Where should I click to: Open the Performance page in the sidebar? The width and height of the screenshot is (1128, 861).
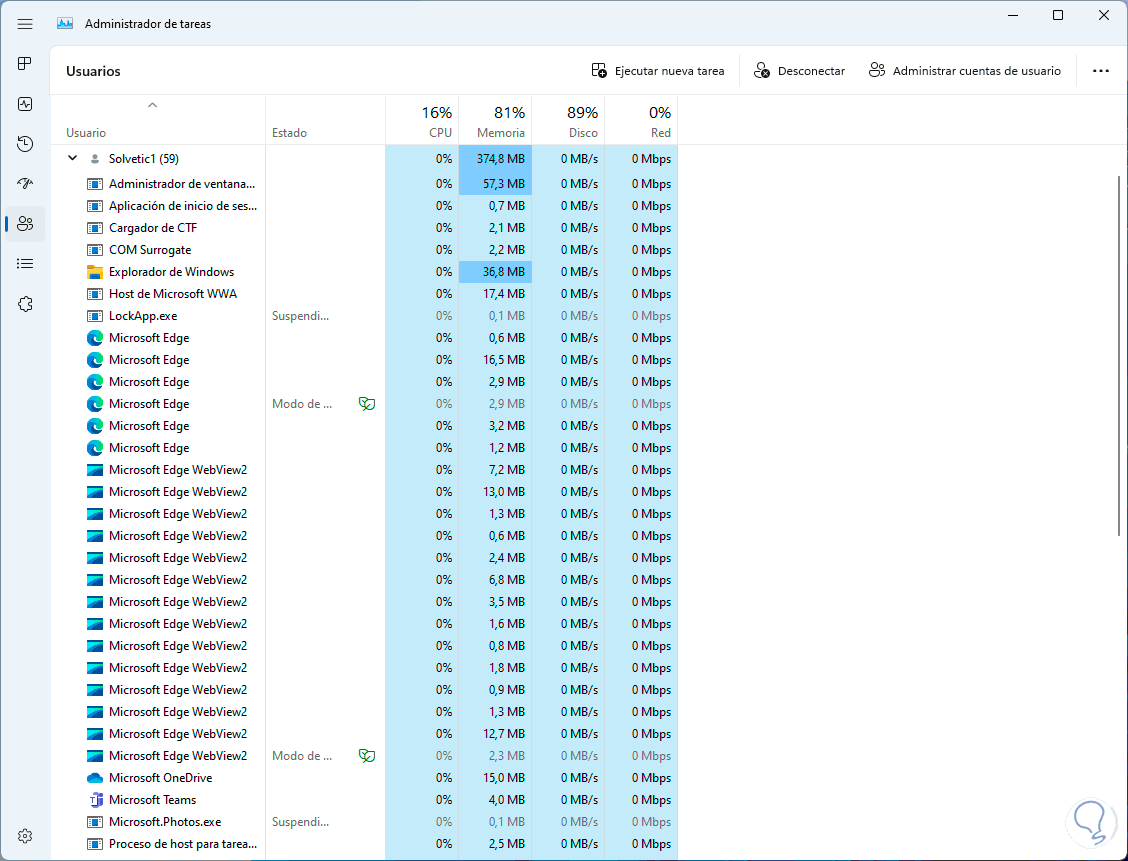pyautogui.click(x=25, y=104)
